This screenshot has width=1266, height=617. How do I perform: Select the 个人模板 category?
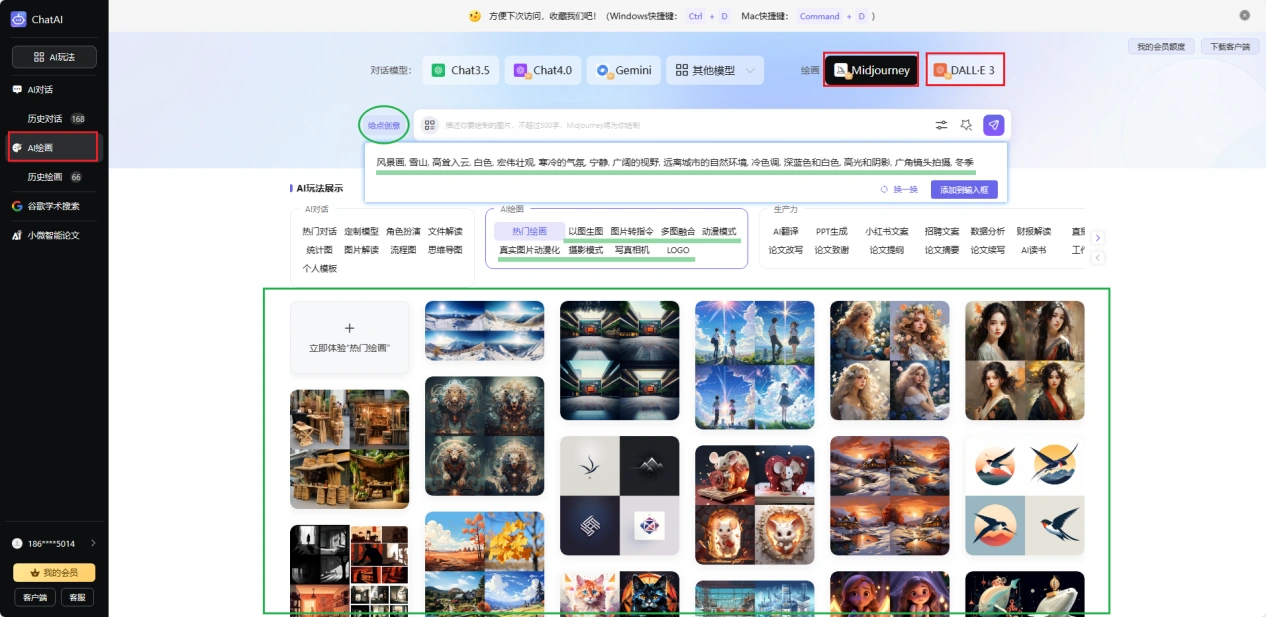point(319,269)
